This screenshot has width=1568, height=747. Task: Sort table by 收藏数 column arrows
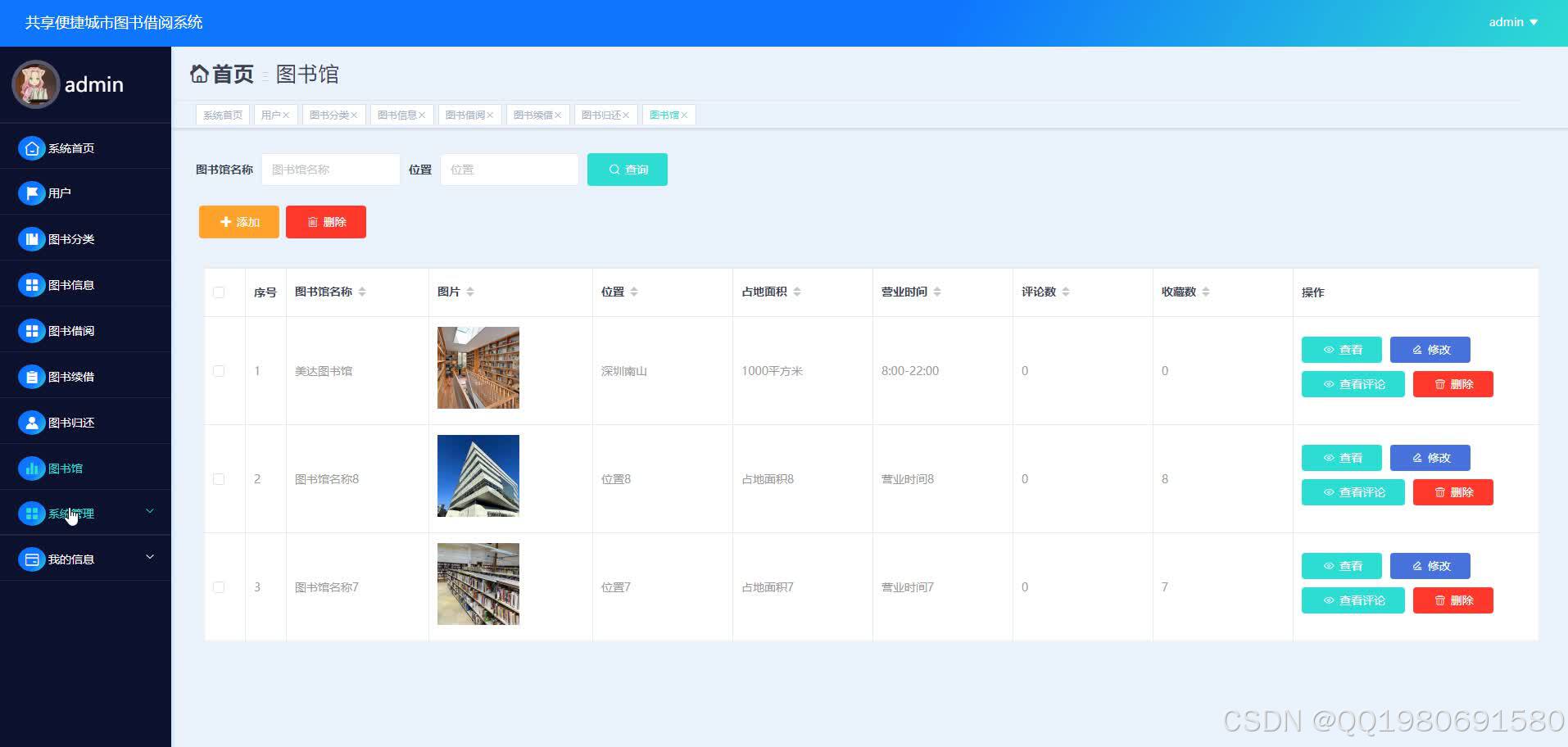click(1206, 292)
